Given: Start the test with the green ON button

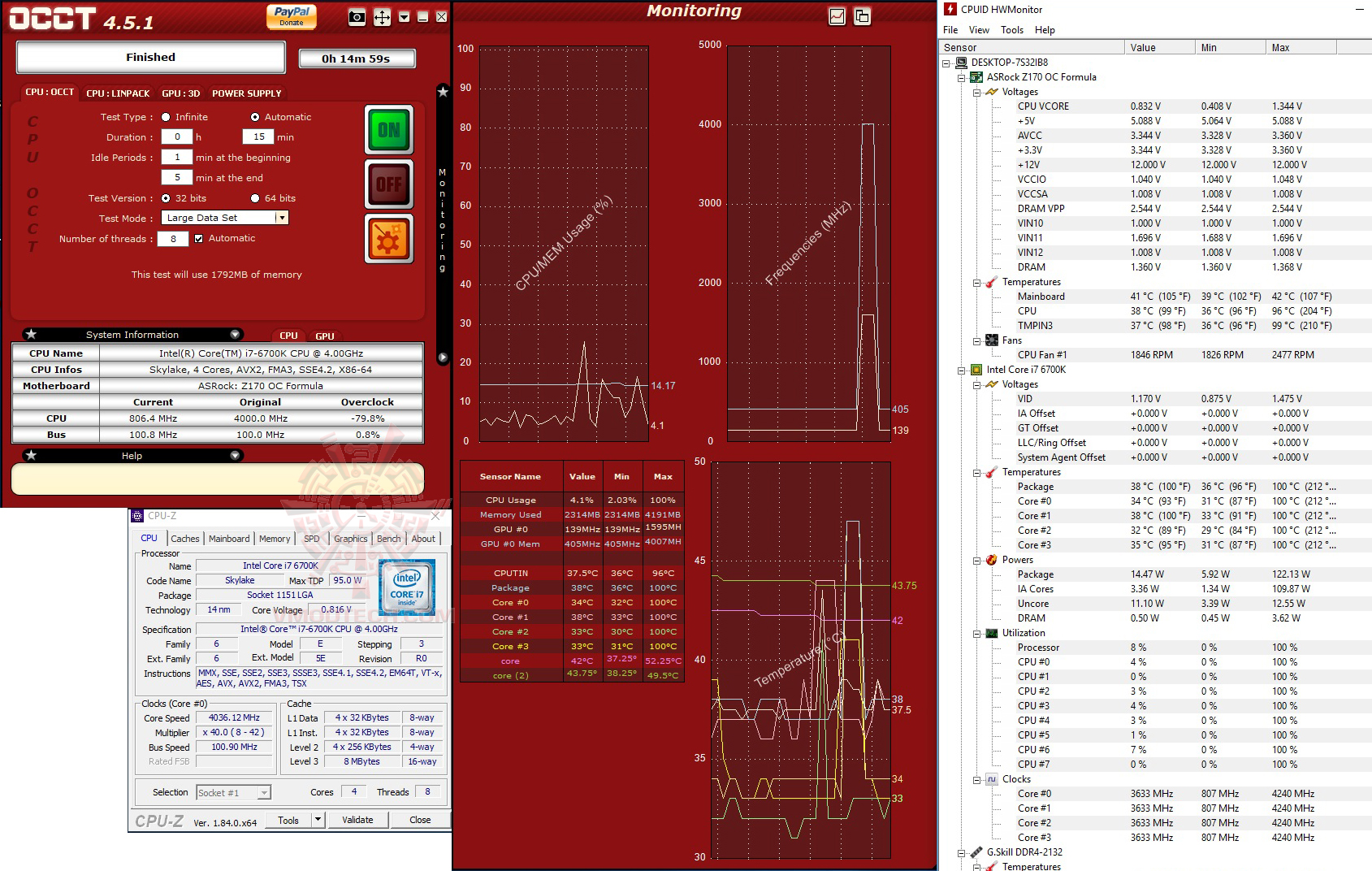Looking at the screenshot, I should [389, 130].
